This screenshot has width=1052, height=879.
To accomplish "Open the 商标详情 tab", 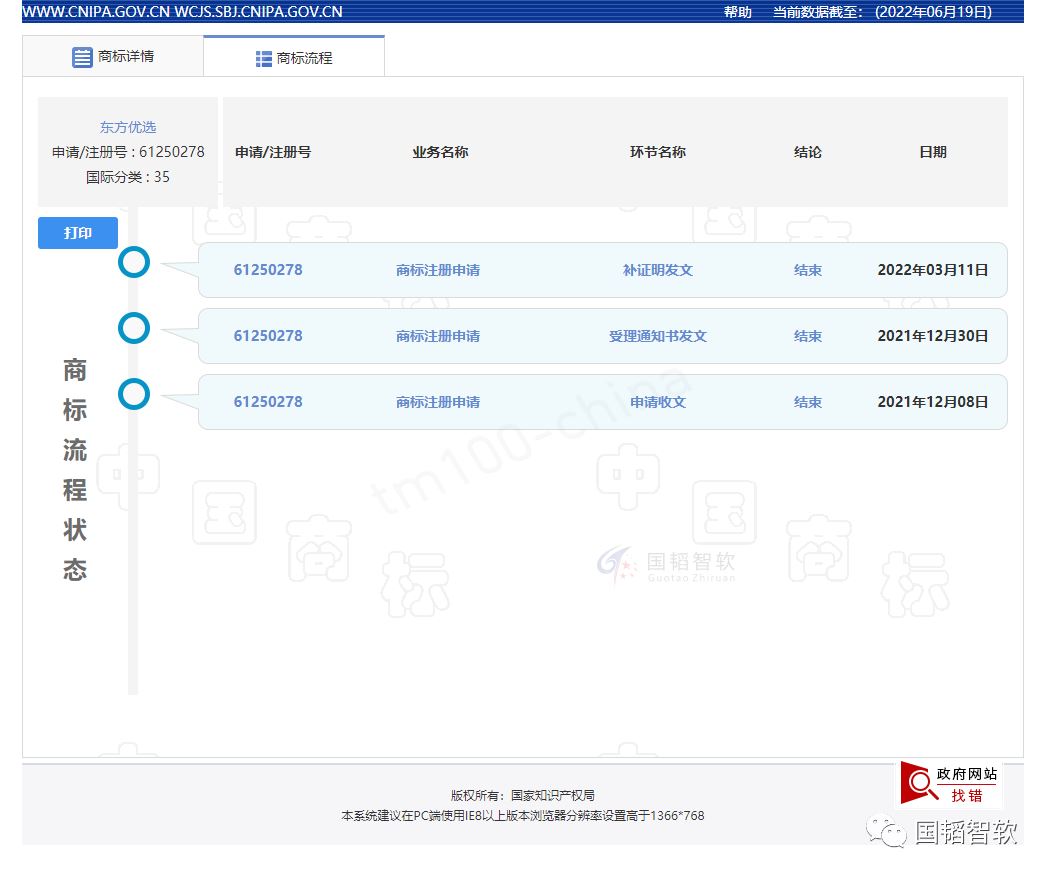I will tap(113, 56).
